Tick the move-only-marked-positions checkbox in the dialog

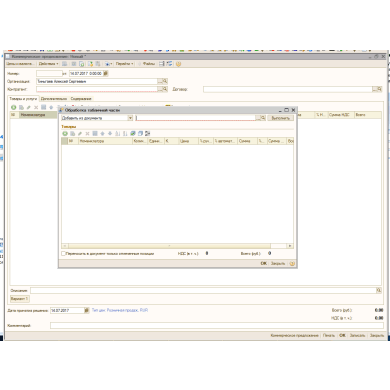point(63,254)
